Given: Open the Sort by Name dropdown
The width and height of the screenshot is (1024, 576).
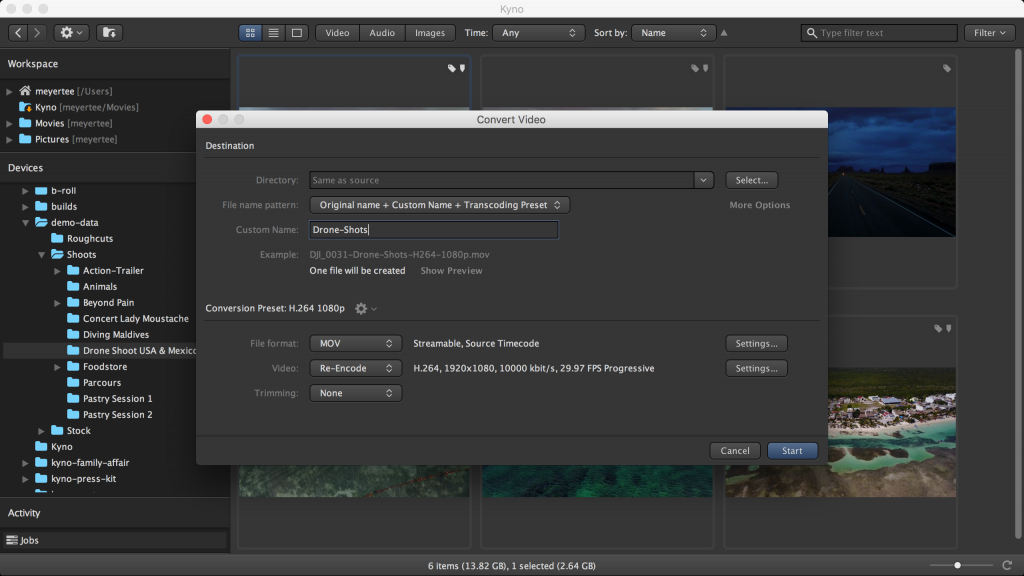Looking at the screenshot, I should point(673,32).
